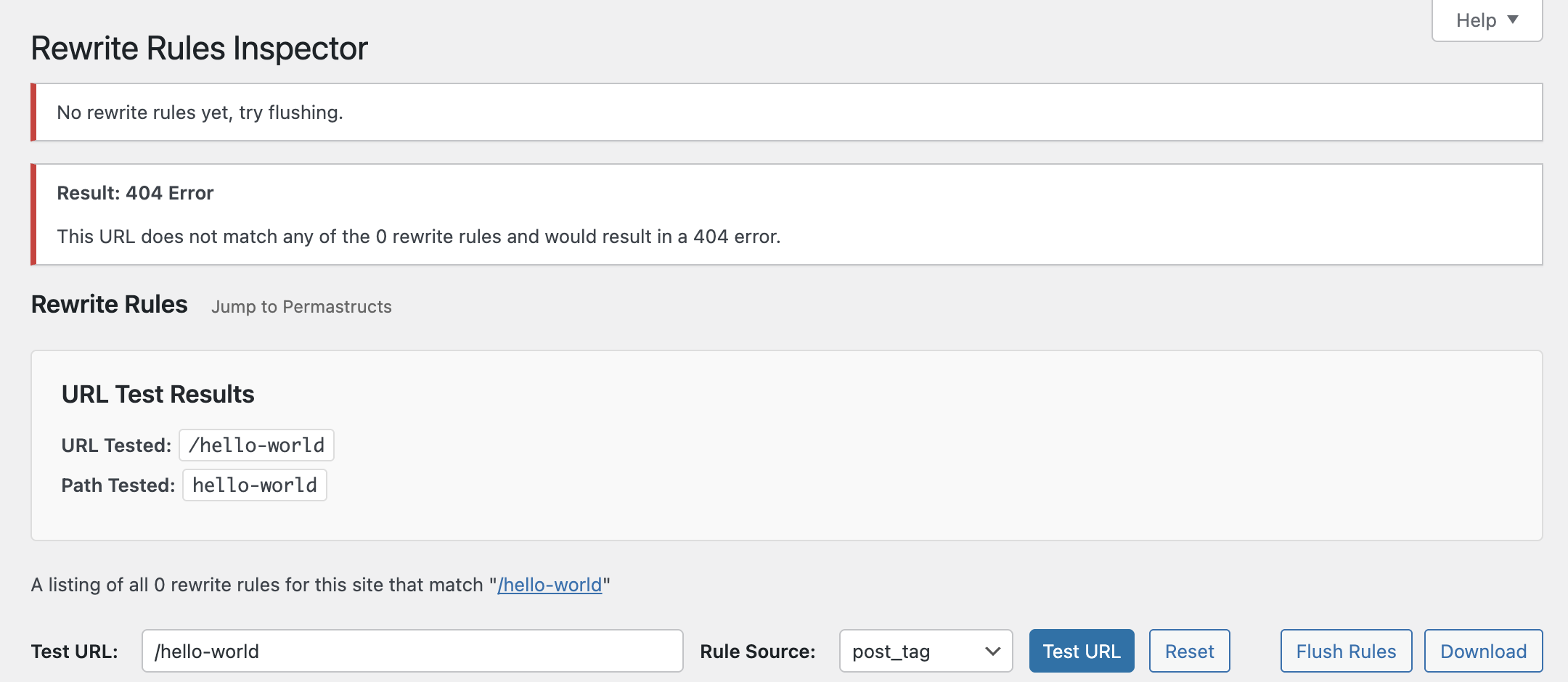Click the 'Test URL:' field label
The image size is (1568, 682).
75,652
